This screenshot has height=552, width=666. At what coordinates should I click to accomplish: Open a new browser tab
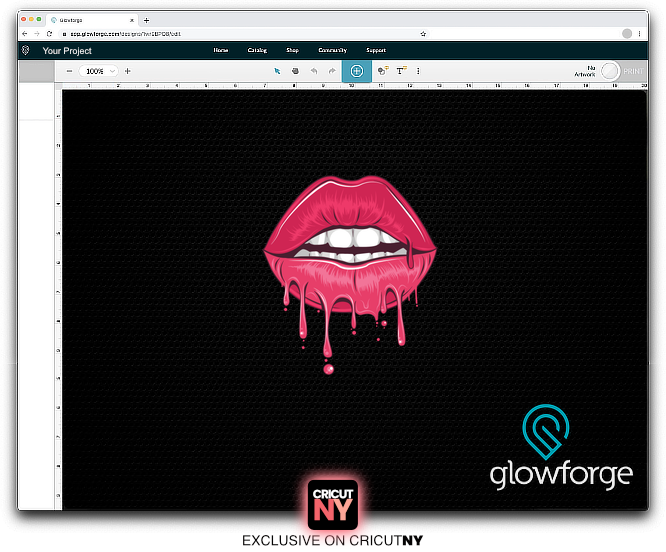click(147, 20)
